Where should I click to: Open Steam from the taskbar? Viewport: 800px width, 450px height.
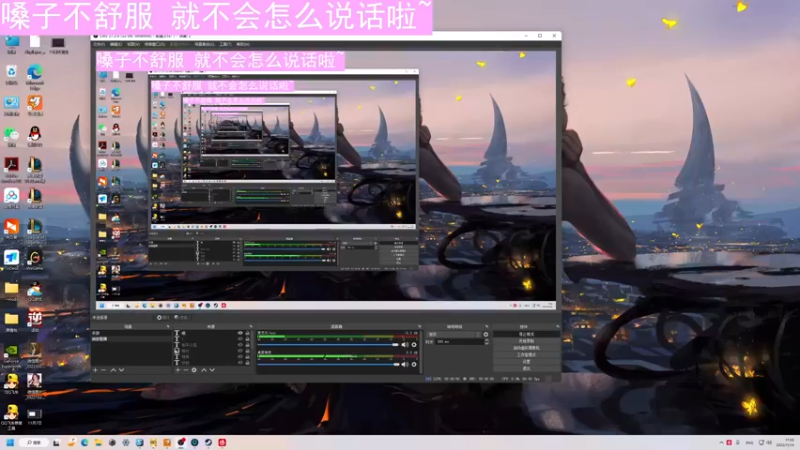click(x=208, y=442)
